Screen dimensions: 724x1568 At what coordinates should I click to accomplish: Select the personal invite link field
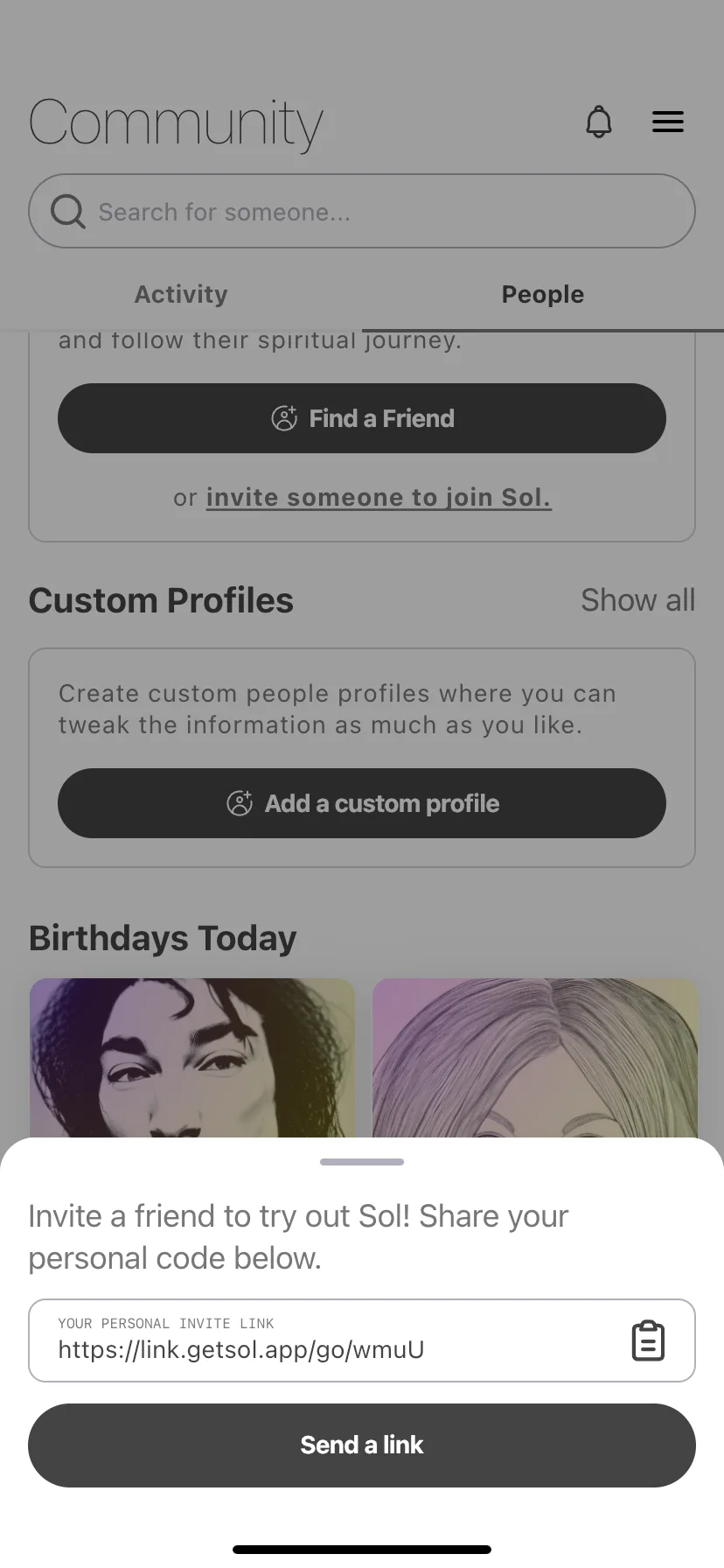point(362,1340)
